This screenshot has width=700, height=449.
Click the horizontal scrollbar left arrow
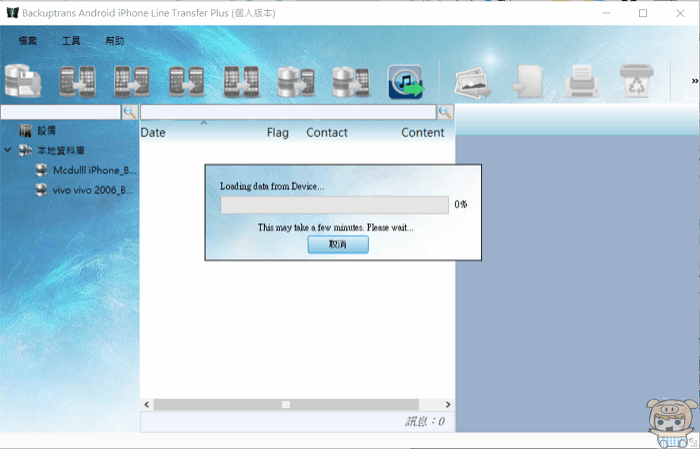pos(146,404)
